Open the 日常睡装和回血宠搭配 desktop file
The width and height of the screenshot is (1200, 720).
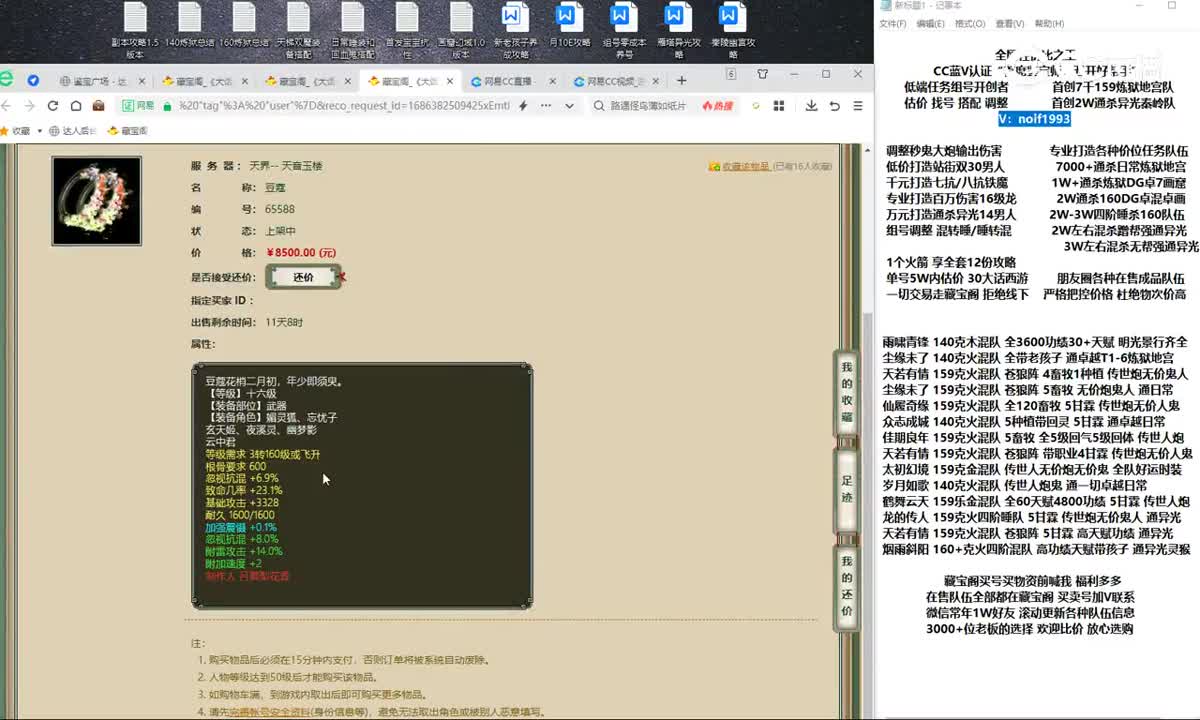coord(352,30)
